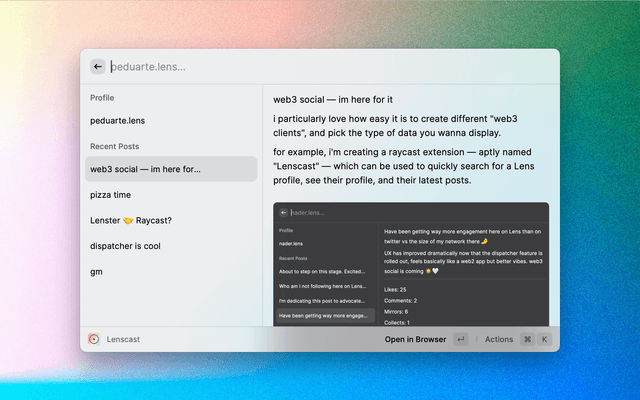Click the Command key symbol
The image size is (640, 400).
click(x=527, y=339)
